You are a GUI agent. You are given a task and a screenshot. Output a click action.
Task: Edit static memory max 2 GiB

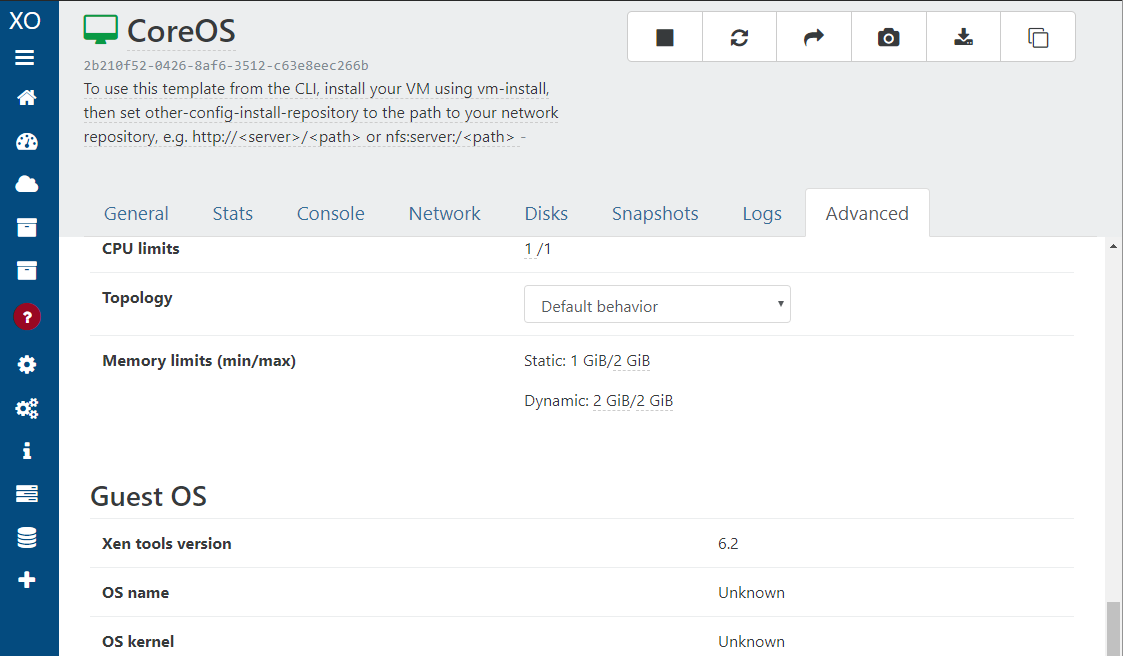tap(632, 361)
